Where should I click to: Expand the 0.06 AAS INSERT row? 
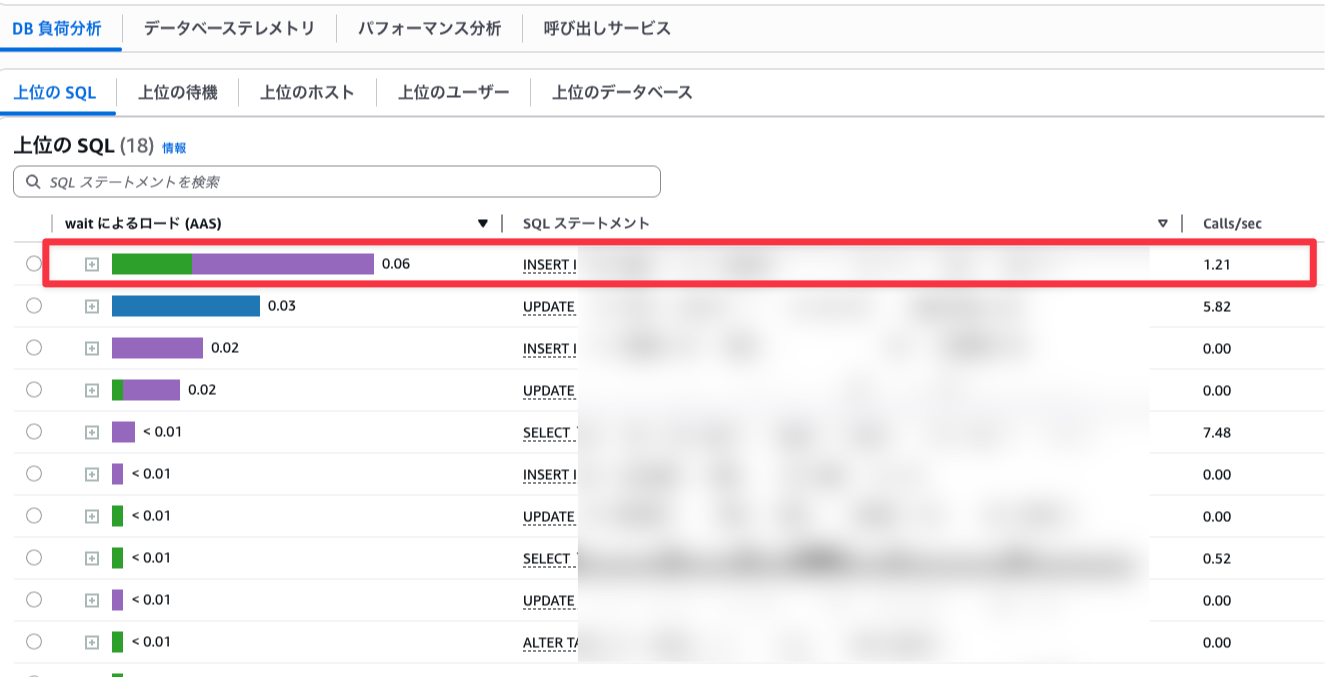coord(92,264)
